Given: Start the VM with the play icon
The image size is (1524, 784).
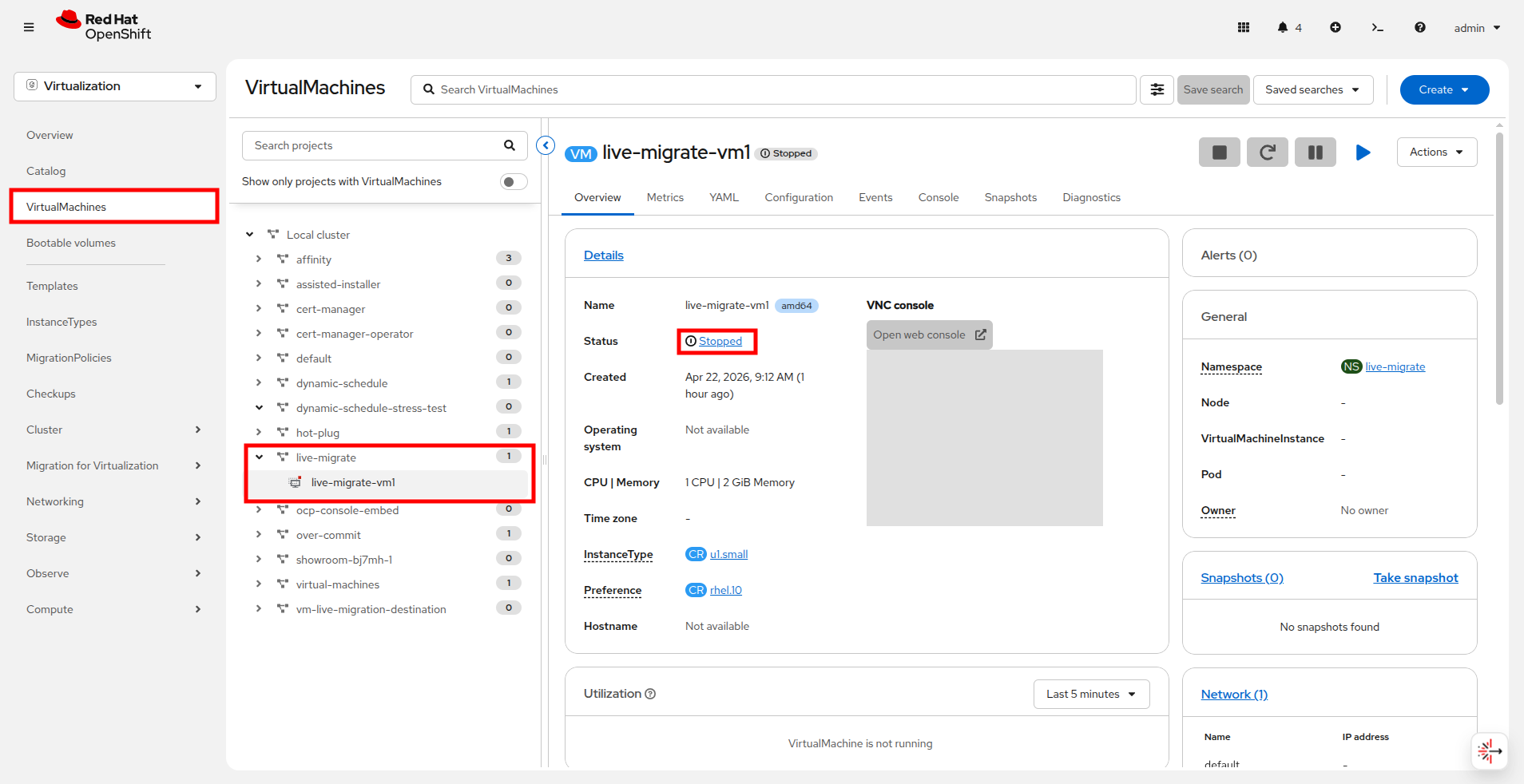Looking at the screenshot, I should 1363,152.
